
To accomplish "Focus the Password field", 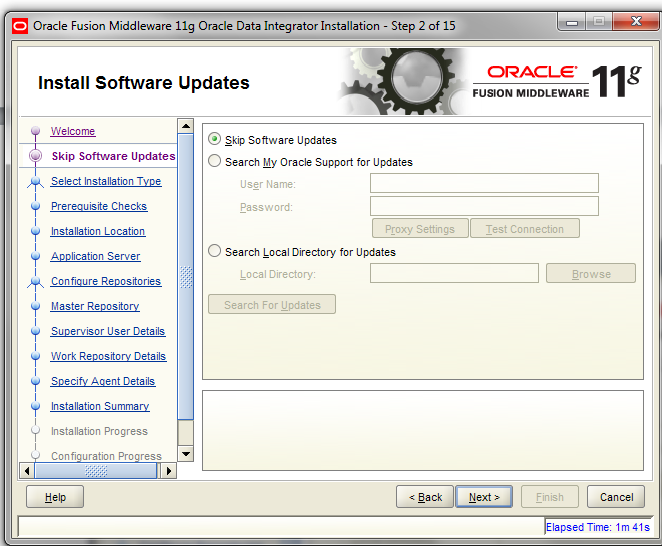I will [x=484, y=206].
